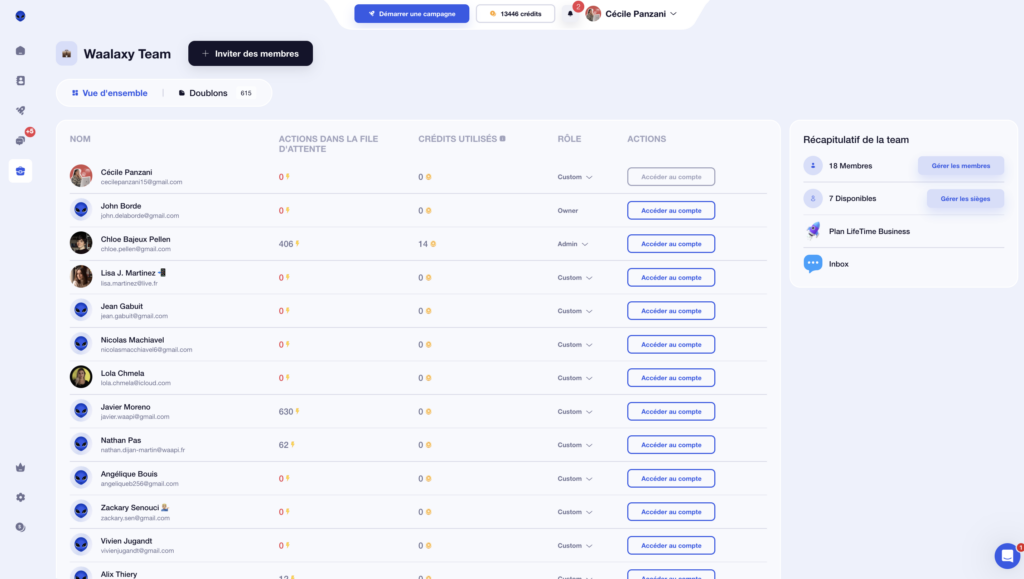Click the Inviter des membres button
The width and height of the screenshot is (1024, 579).
tap(250, 54)
